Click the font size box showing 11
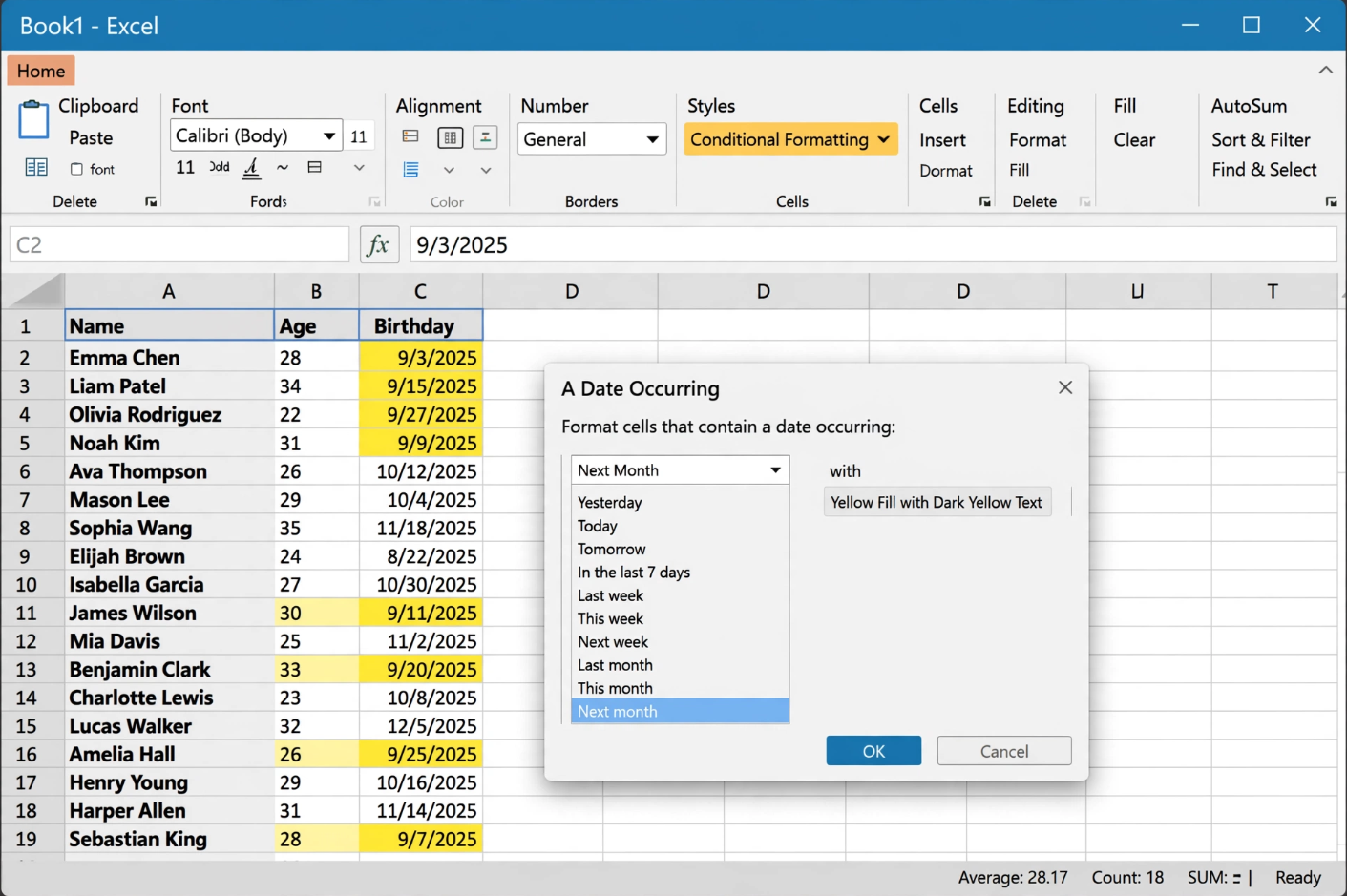The width and height of the screenshot is (1347, 896). 359,136
